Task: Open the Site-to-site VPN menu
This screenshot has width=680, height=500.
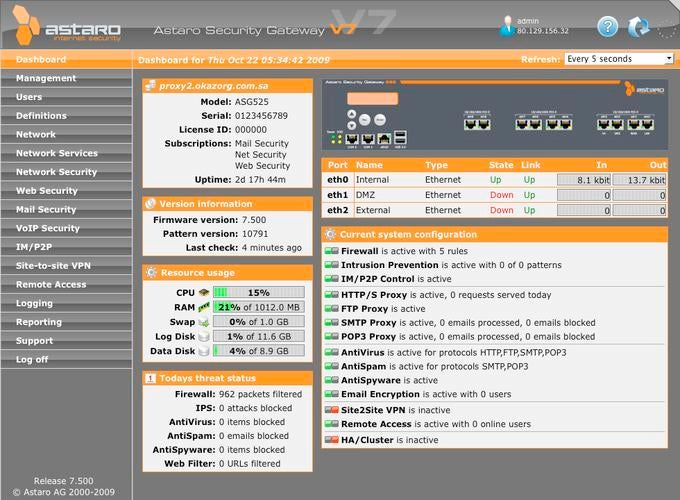Action: click(x=66, y=265)
